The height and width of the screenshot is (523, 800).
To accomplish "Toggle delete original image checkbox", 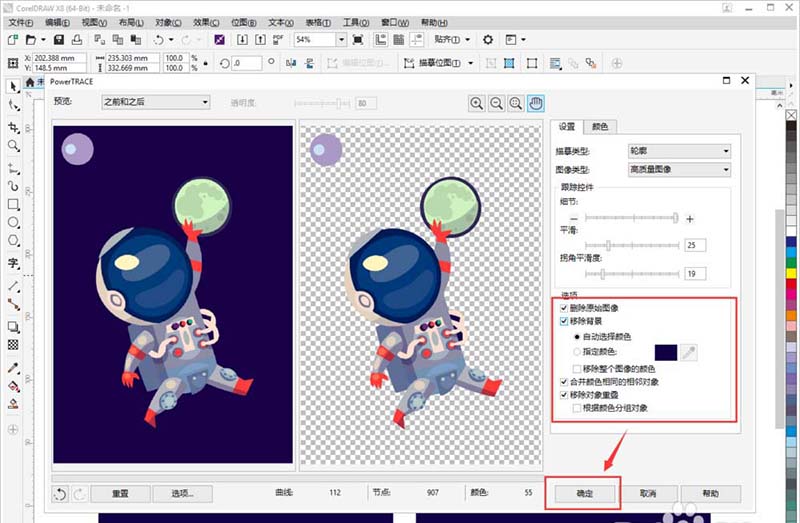I will coord(564,308).
